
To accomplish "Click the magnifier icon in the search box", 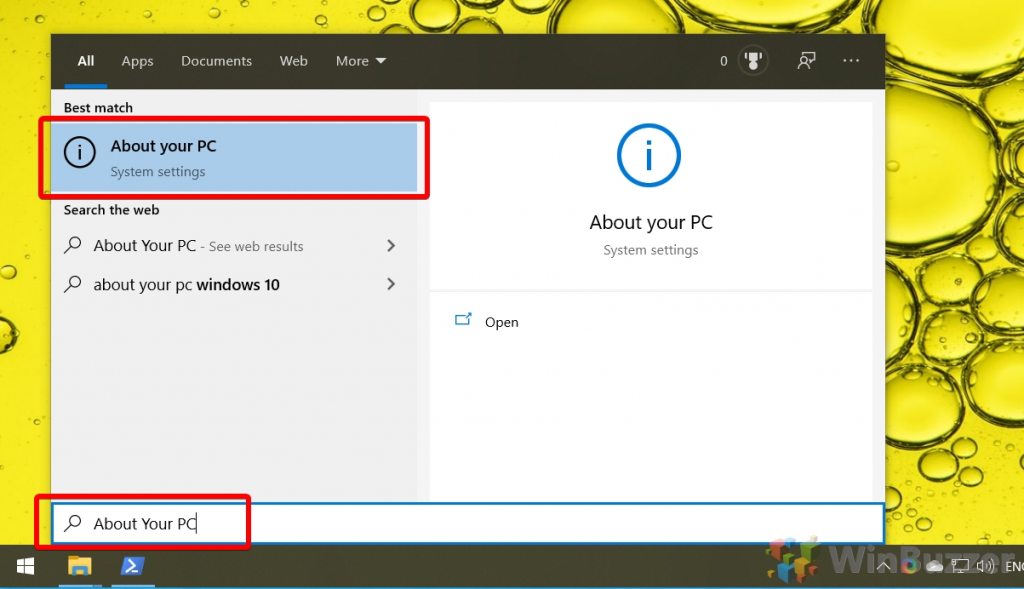I will click(72, 522).
